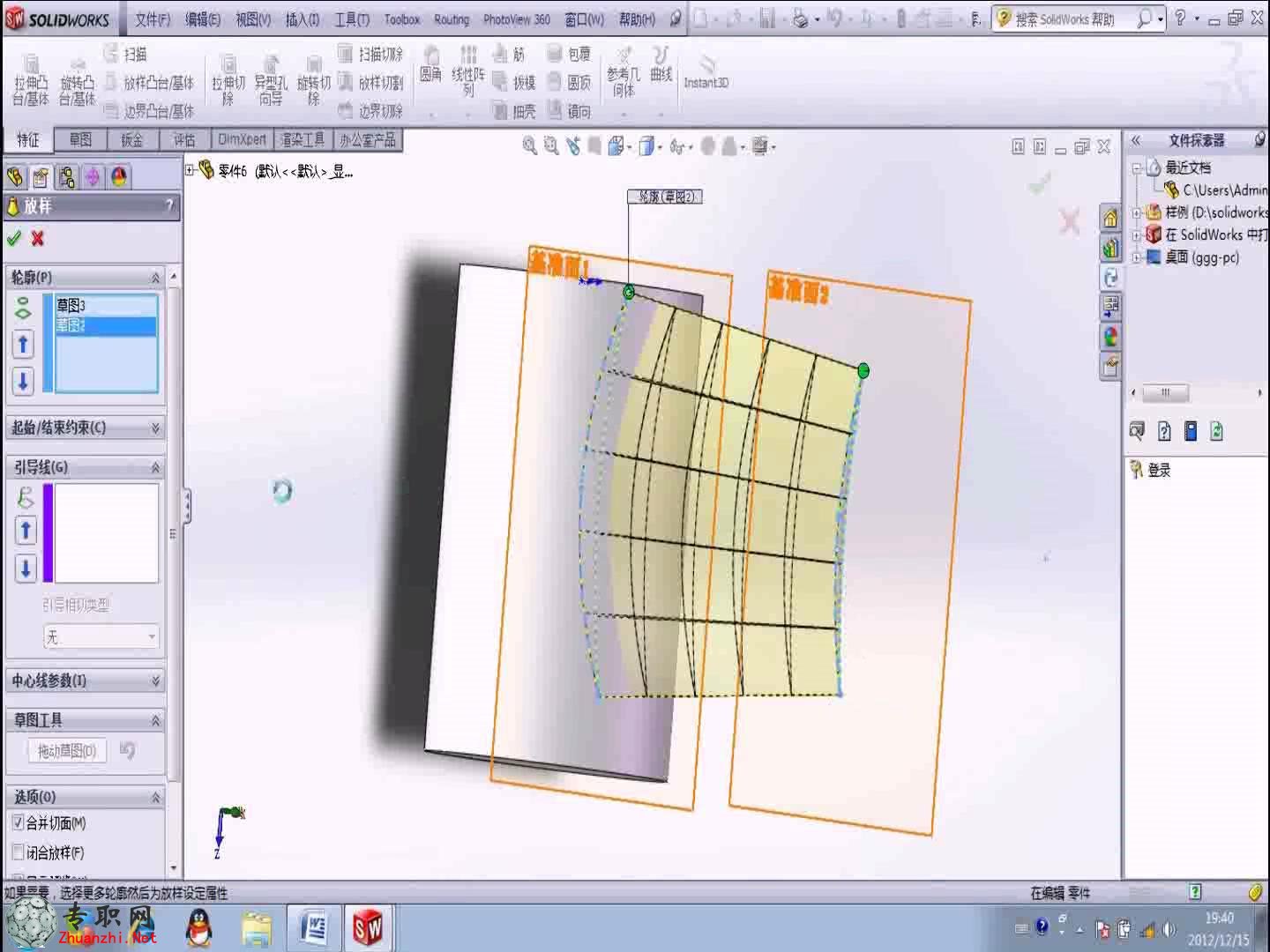Click the 放样 panel help question mark
The height and width of the screenshot is (952, 1270).
[x=169, y=206]
